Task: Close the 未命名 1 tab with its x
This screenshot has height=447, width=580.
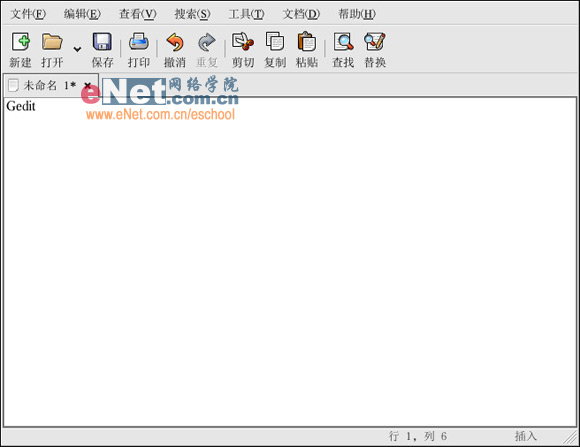Action: pyautogui.click(x=88, y=85)
